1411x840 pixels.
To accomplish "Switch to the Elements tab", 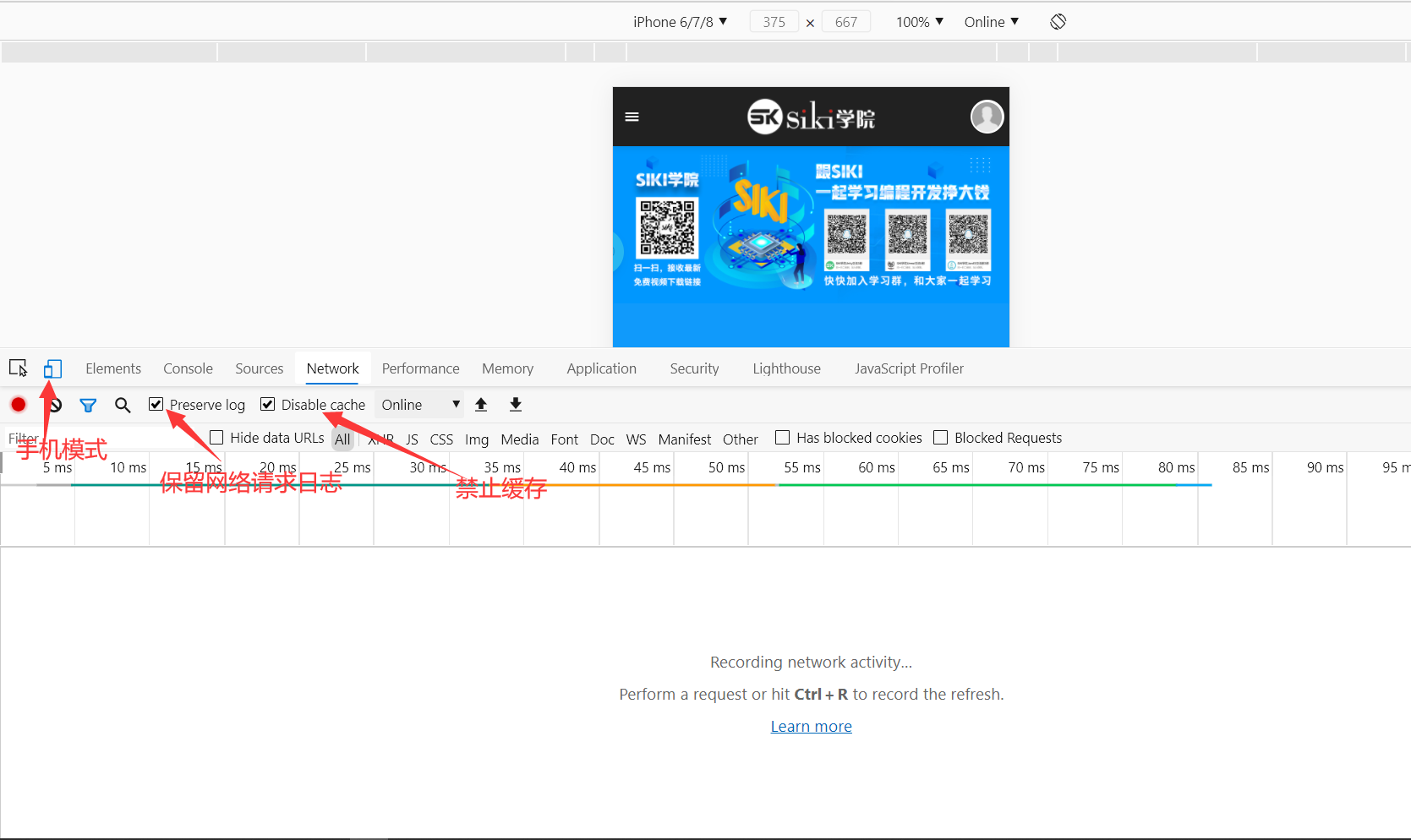I will point(113,368).
